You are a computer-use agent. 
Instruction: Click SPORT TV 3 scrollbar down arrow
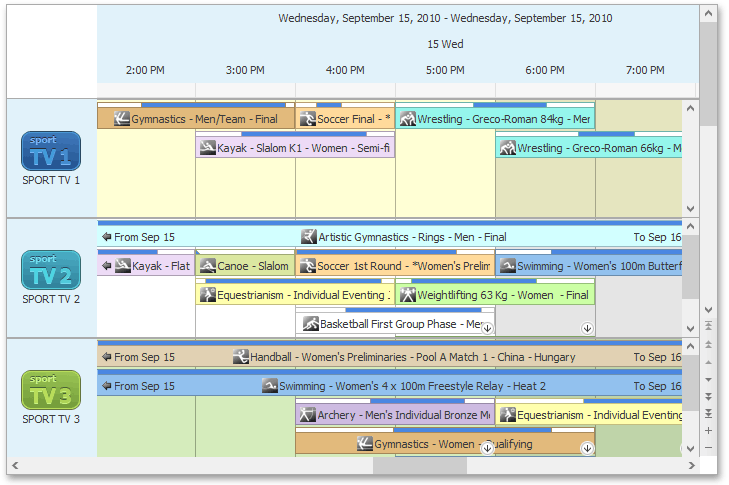pos(690,449)
